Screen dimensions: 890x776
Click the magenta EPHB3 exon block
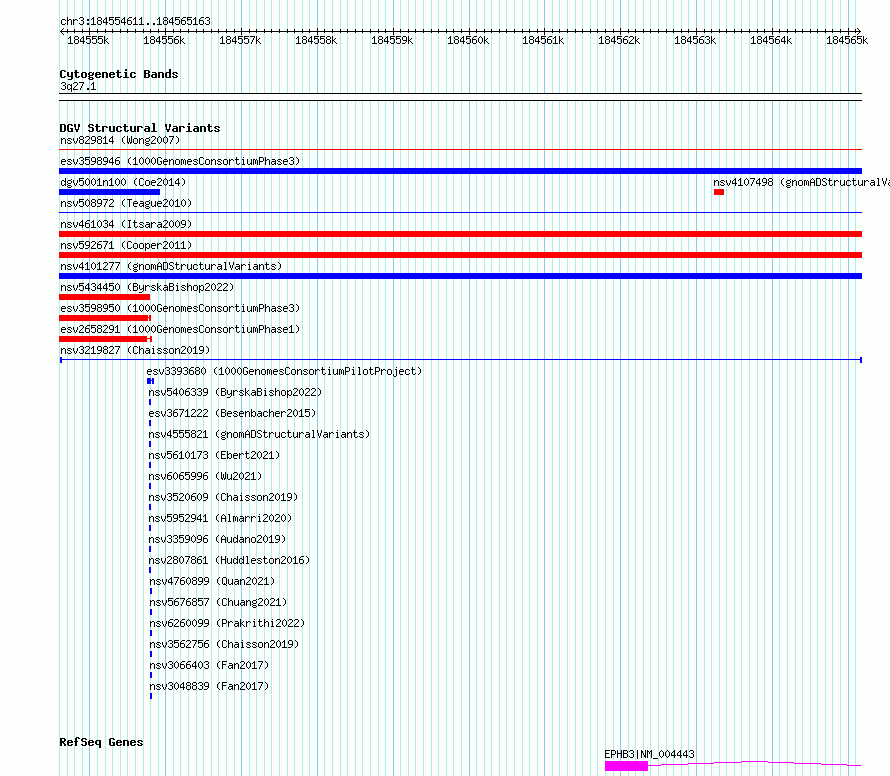(627, 766)
